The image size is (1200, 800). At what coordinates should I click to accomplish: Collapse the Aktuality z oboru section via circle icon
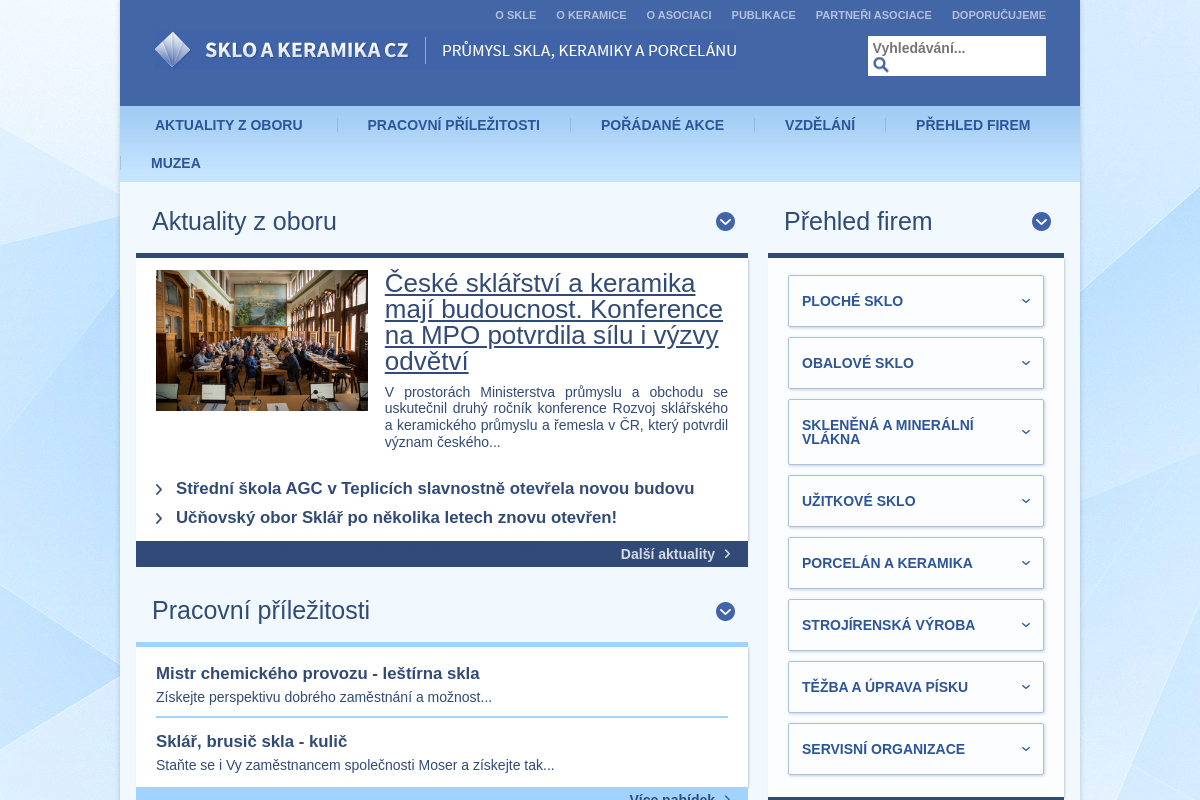[725, 222]
